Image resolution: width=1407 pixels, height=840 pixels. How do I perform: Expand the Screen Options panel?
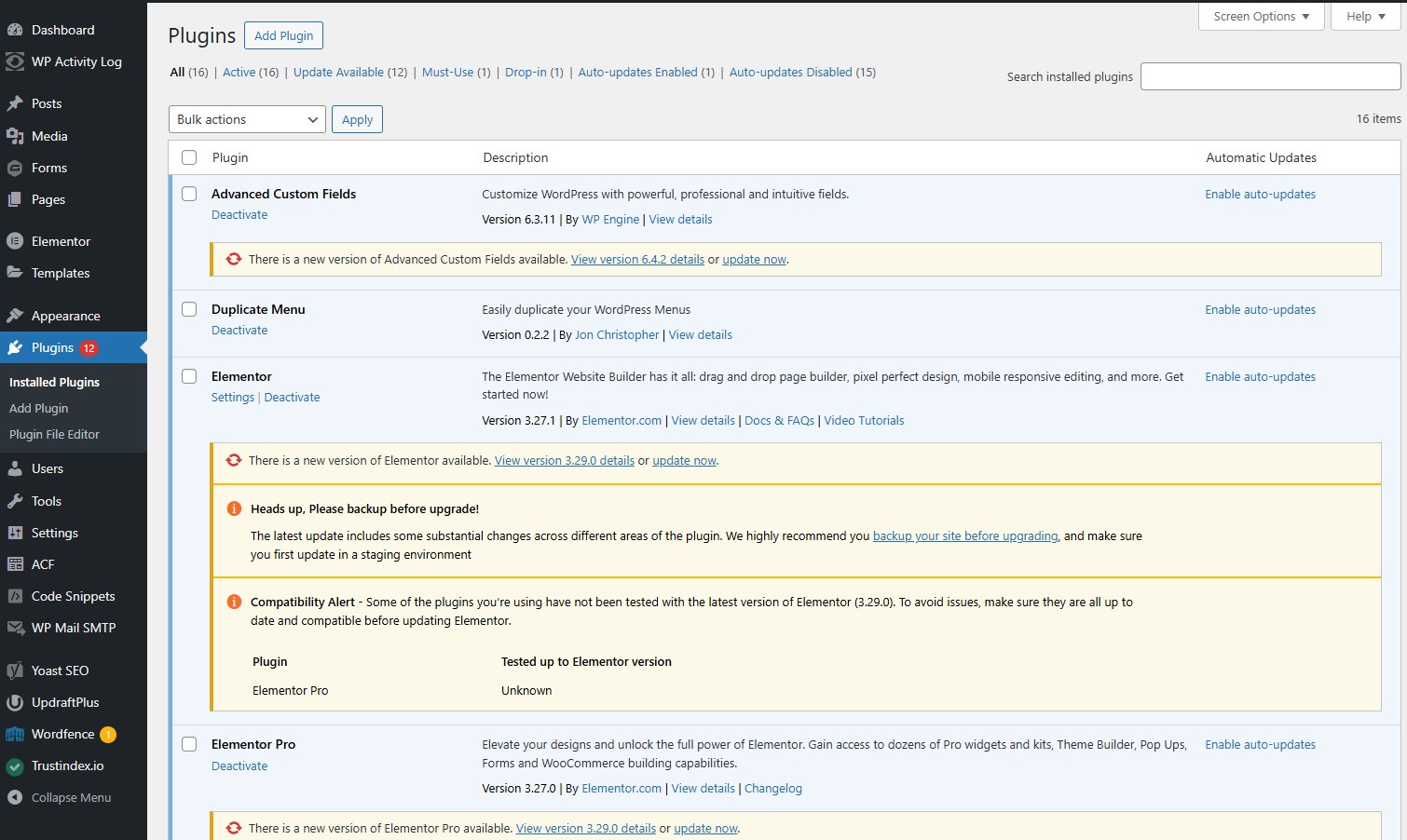(1261, 17)
